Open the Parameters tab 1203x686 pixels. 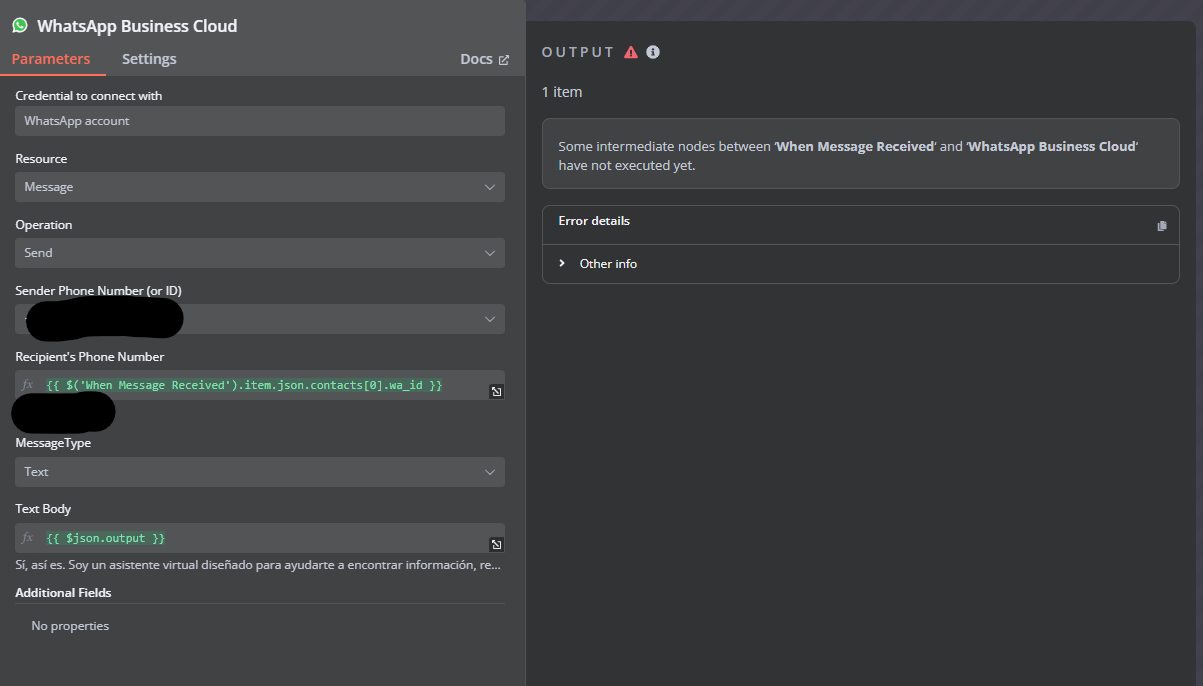pos(51,59)
